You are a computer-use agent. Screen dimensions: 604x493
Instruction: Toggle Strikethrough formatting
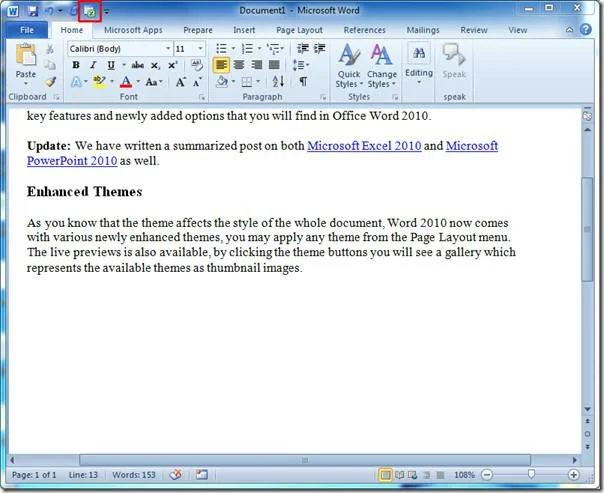[x=138, y=65]
